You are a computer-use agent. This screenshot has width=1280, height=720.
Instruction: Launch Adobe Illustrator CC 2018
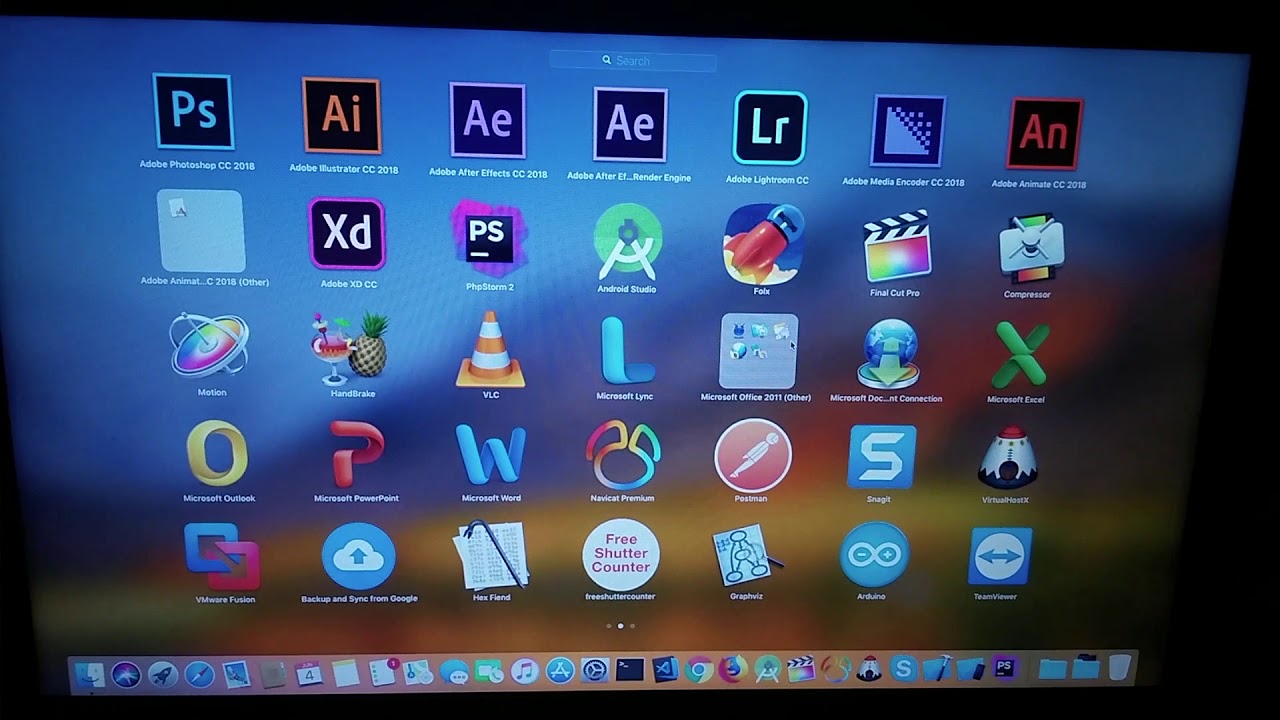[x=342, y=115]
